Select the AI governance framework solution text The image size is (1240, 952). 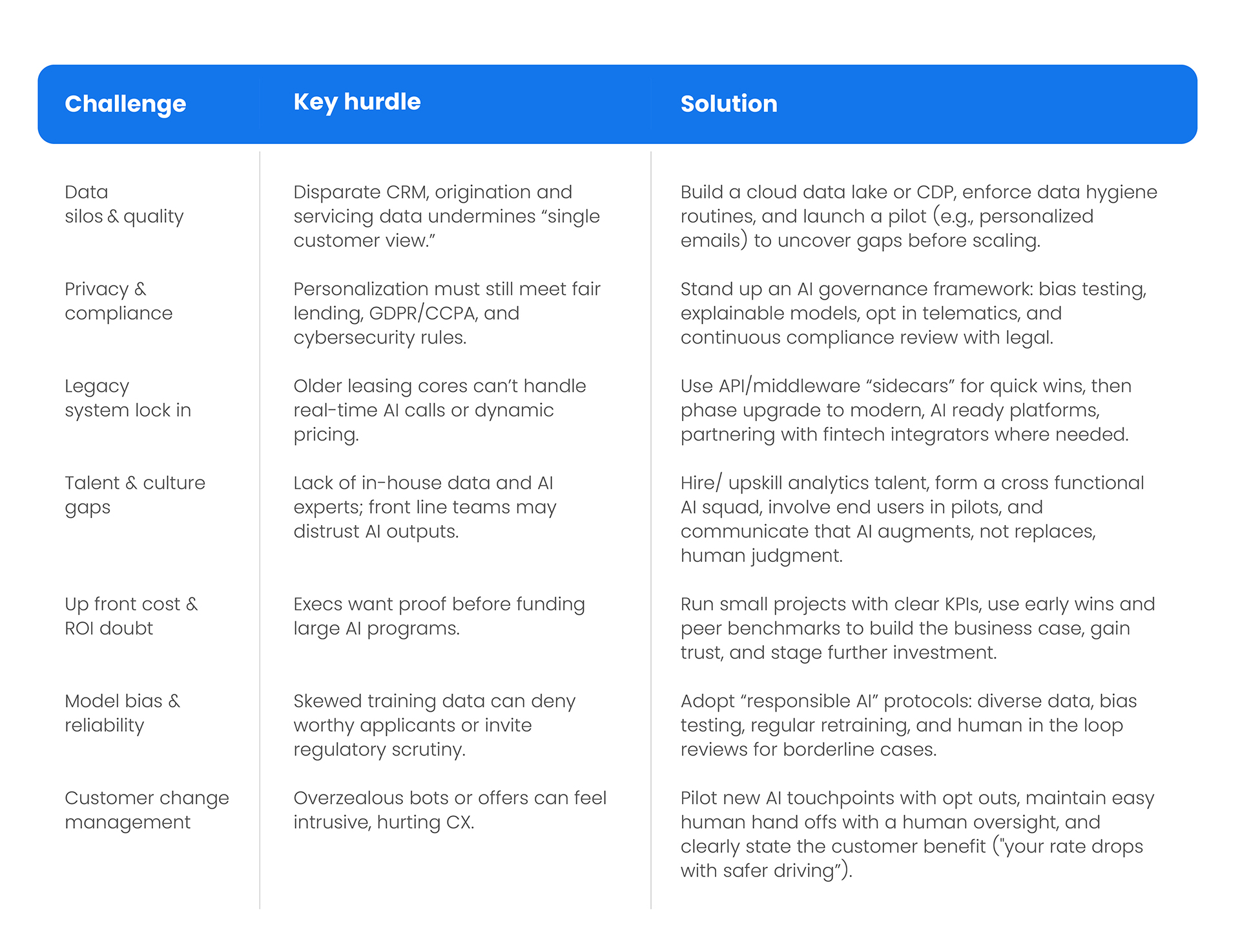pos(914,313)
